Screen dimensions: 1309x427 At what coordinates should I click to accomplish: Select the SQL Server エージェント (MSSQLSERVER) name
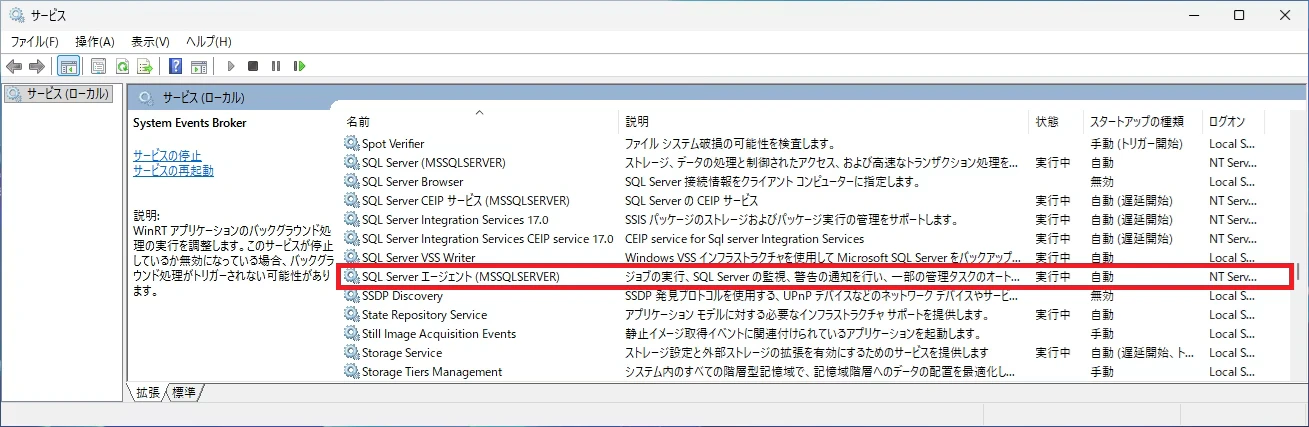point(461,277)
